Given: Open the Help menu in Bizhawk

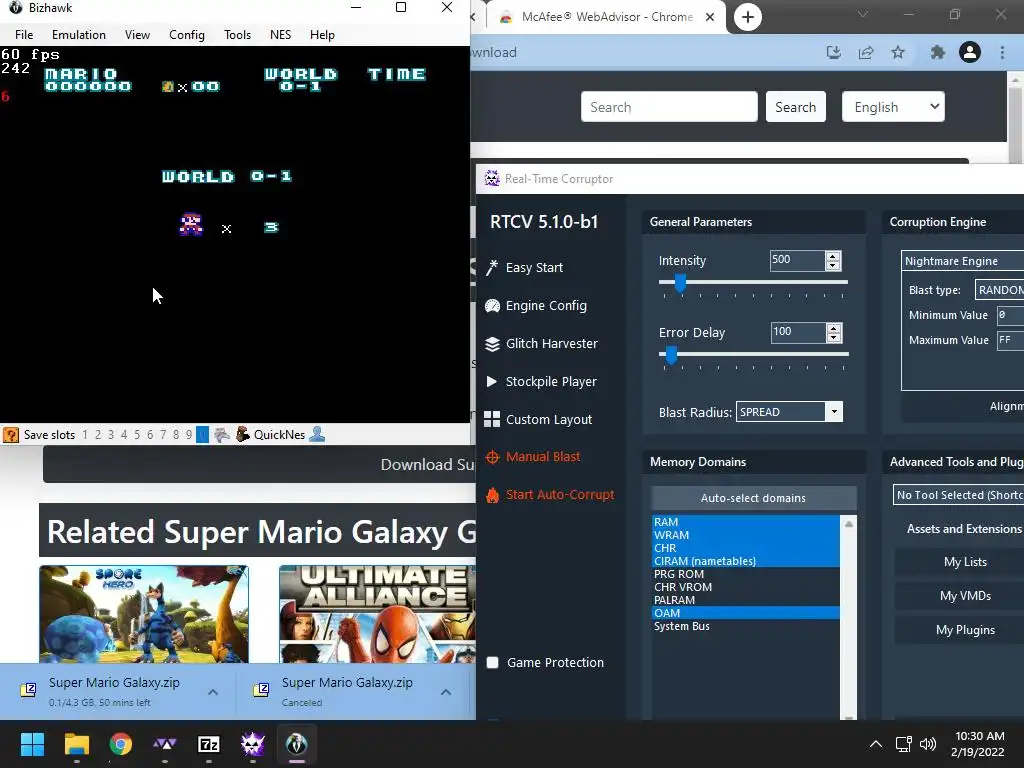Looking at the screenshot, I should coord(322,35).
